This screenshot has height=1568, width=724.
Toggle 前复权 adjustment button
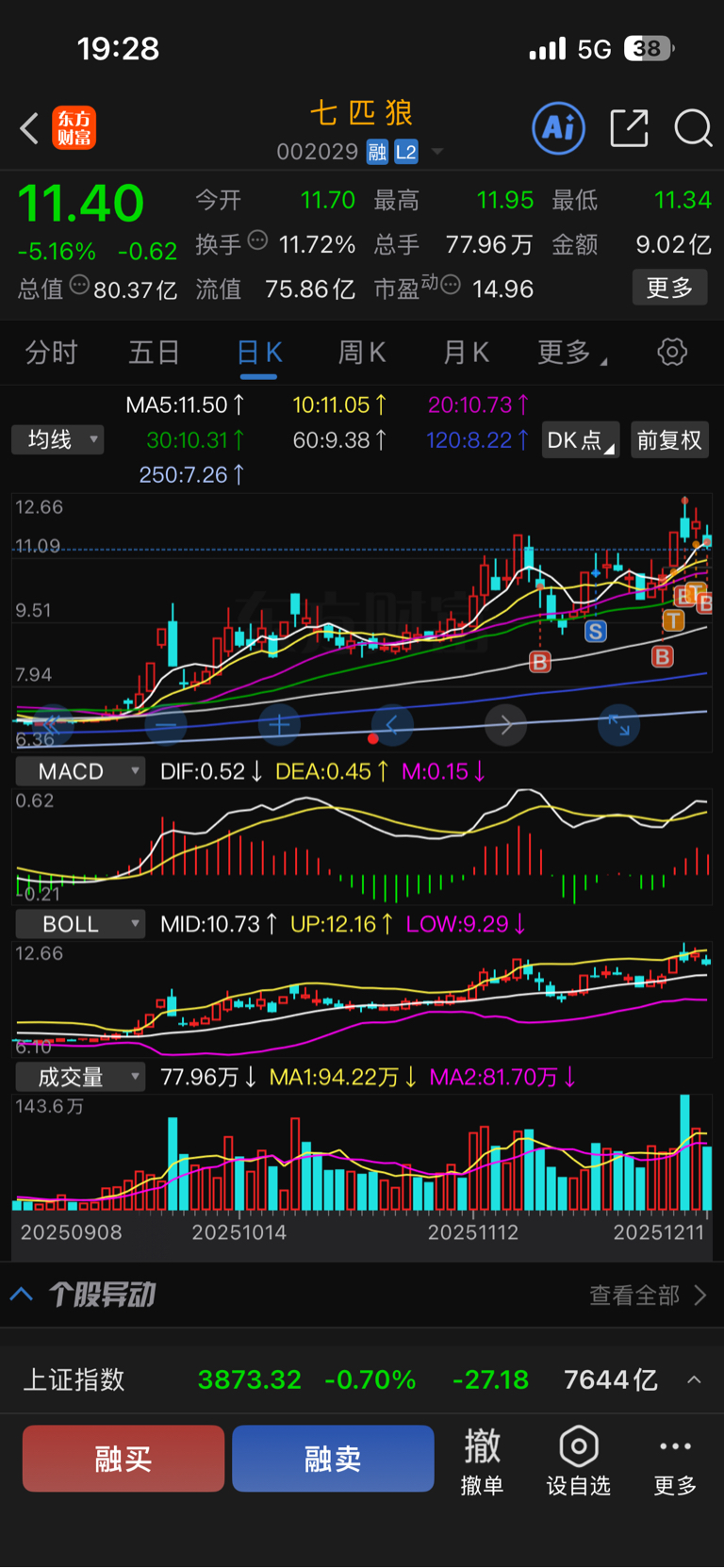pyautogui.click(x=669, y=440)
